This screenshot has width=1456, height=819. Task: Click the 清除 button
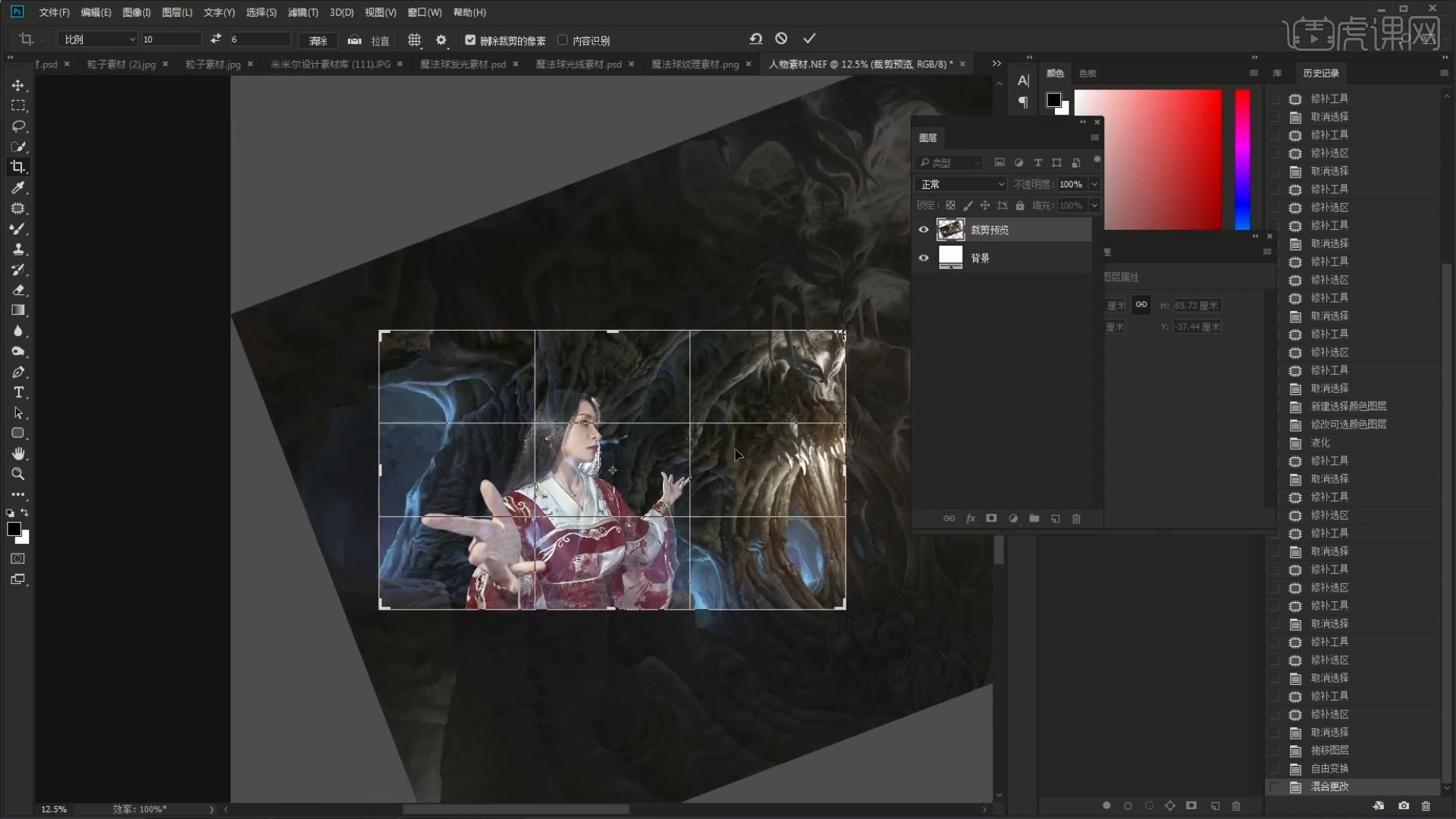pyautogui.click(x=318, y=40)
